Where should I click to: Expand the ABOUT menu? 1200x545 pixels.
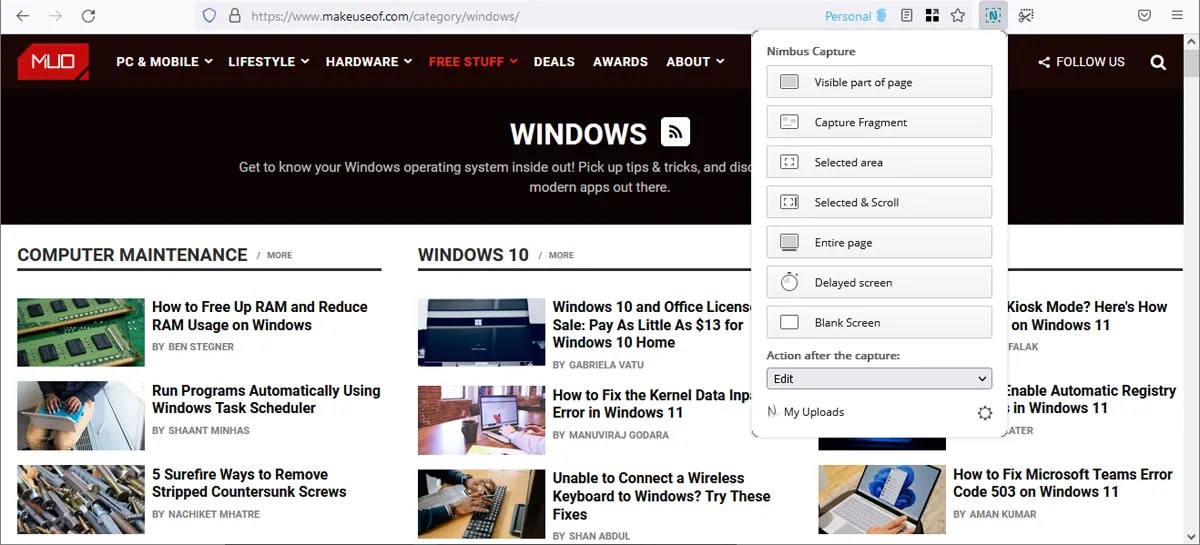pos(695,61)
